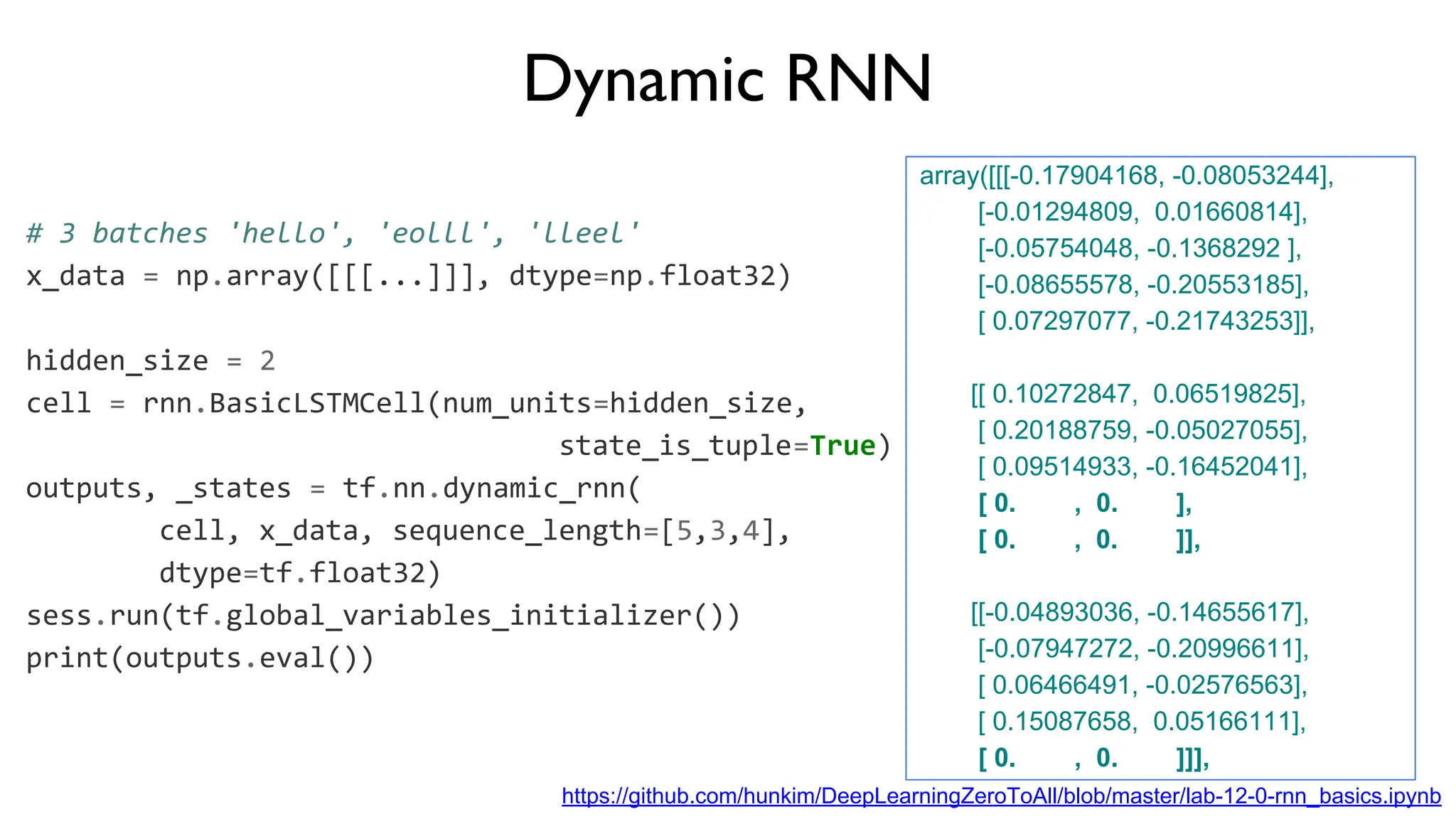Click the '# 3 batches' comment line
This screenshot has width=1456, height=819.
[332, 233]
